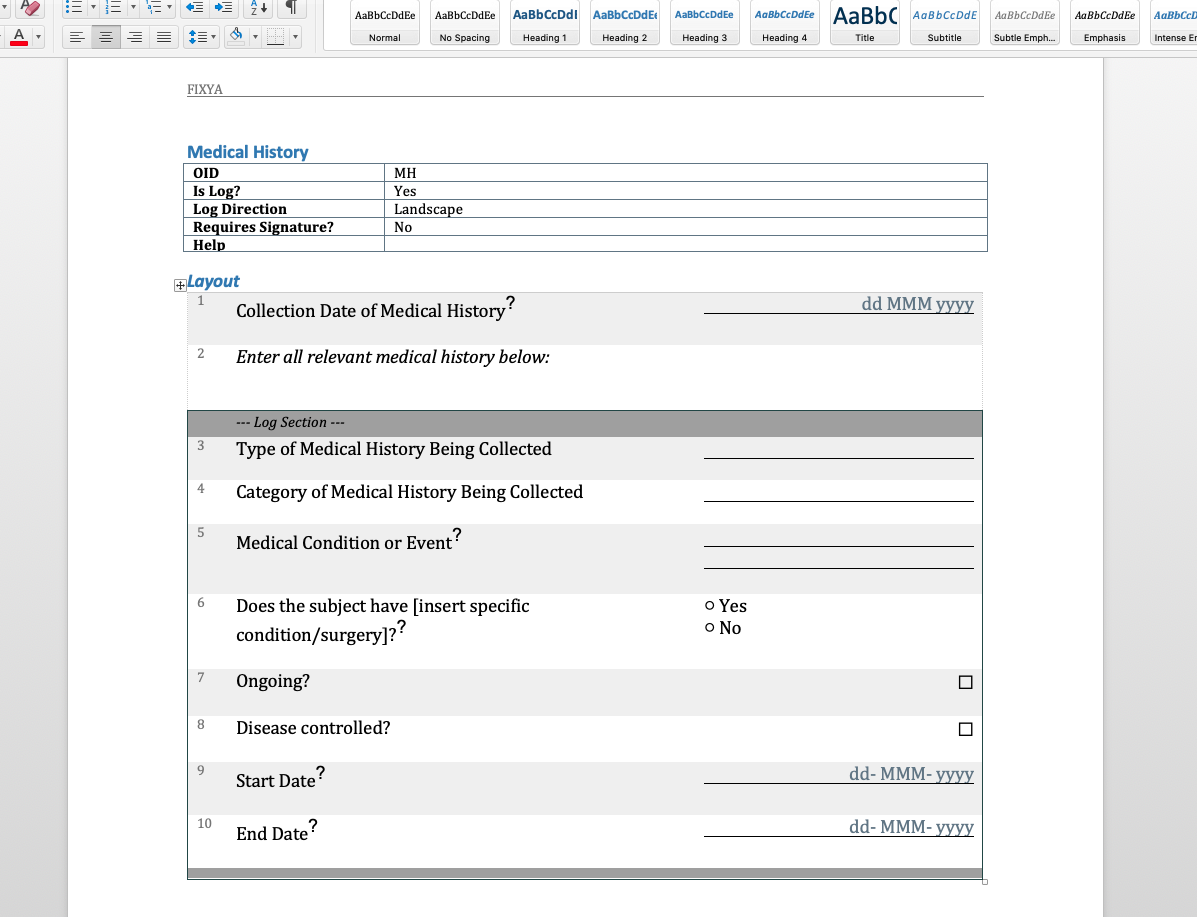The width and height of the screenshot is (1197, 917).
Task: Click the table move handle beside Layout
Action: click(x=180, y=285)
